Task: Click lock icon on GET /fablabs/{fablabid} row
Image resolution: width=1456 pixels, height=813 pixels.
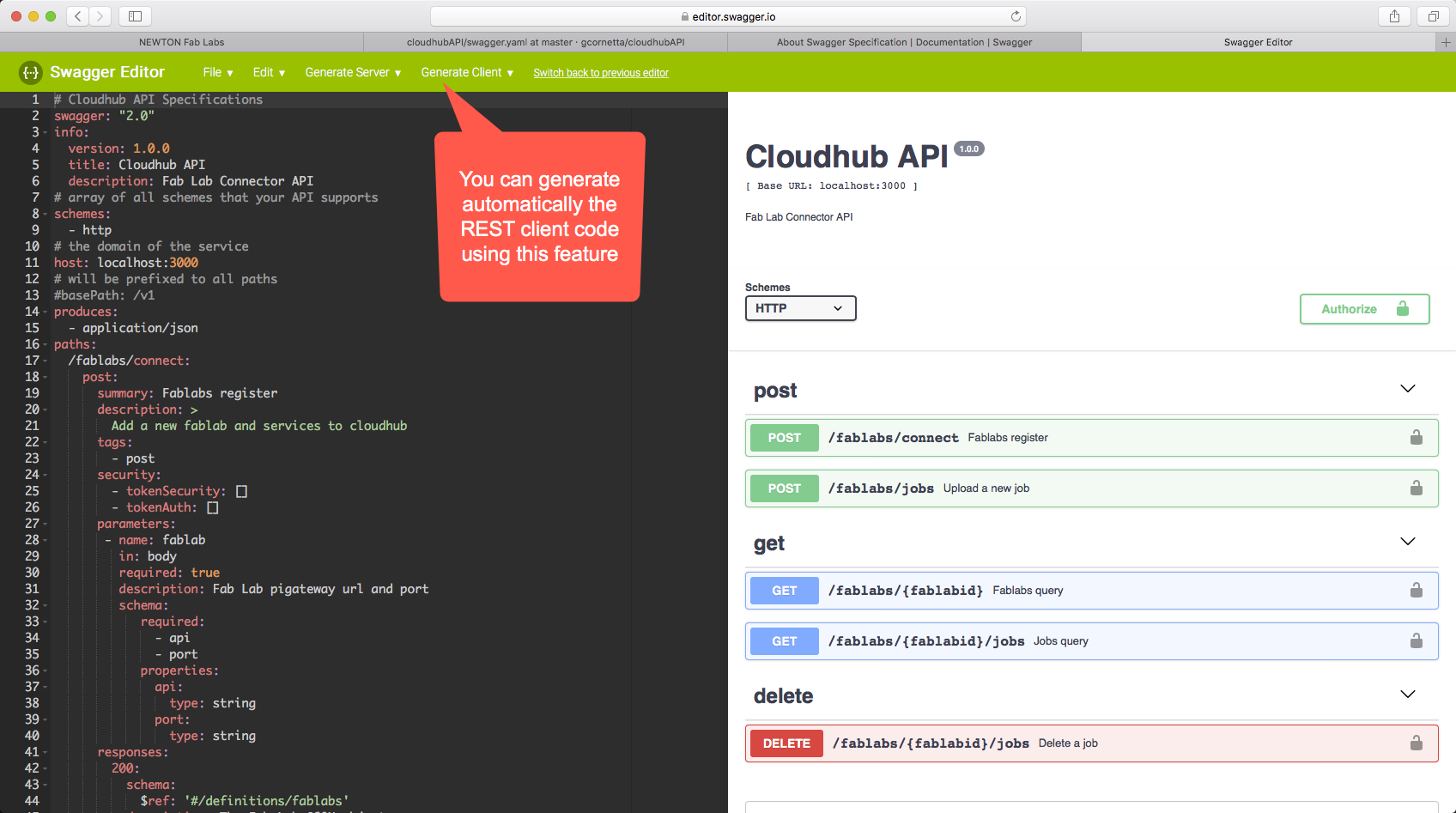Action: coord(1417,591)
